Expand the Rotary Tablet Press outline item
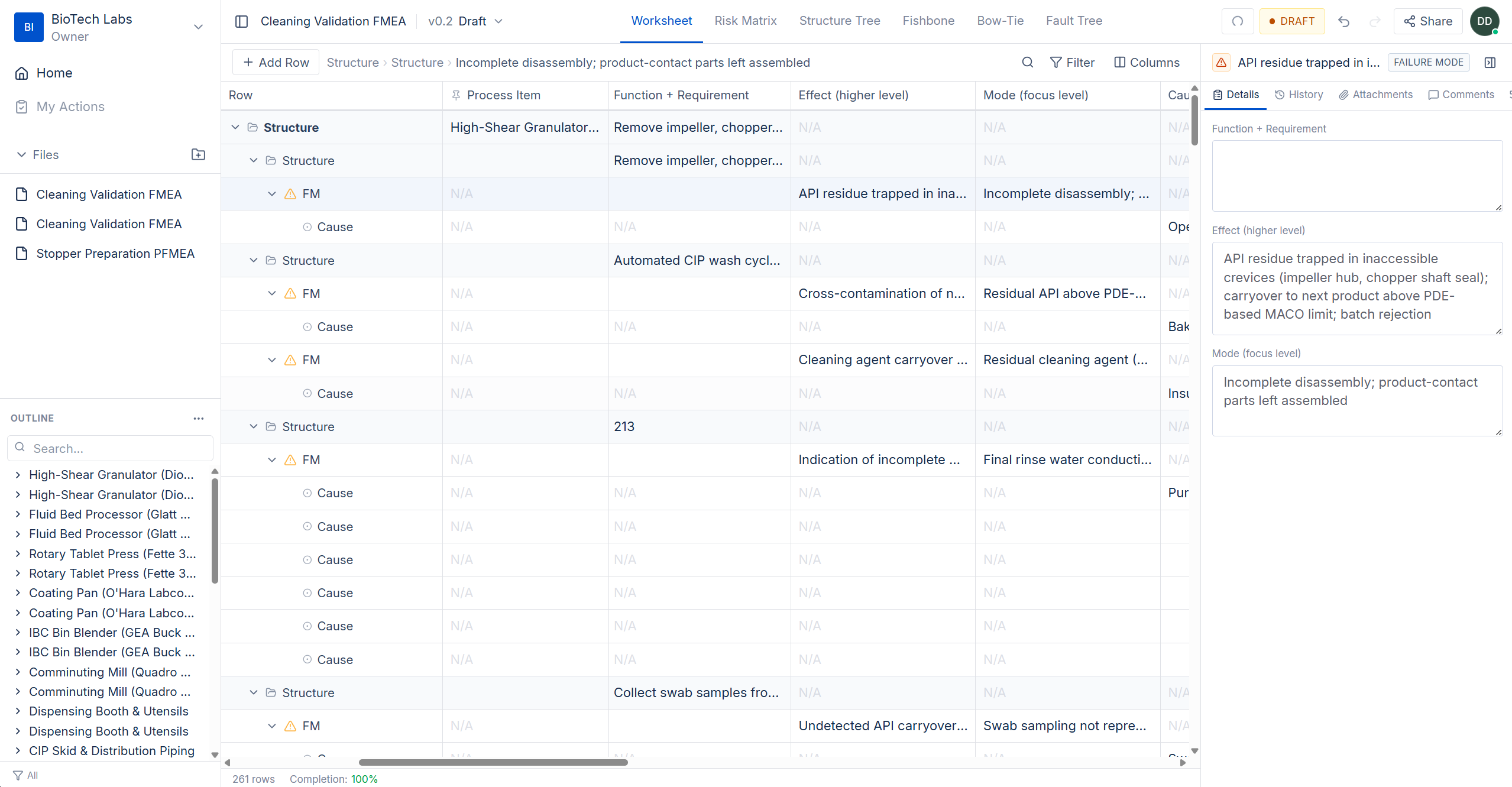Image resolution: width=1512 pixels, height=787 pixels. pyautogui.click(x=17, y=554)
